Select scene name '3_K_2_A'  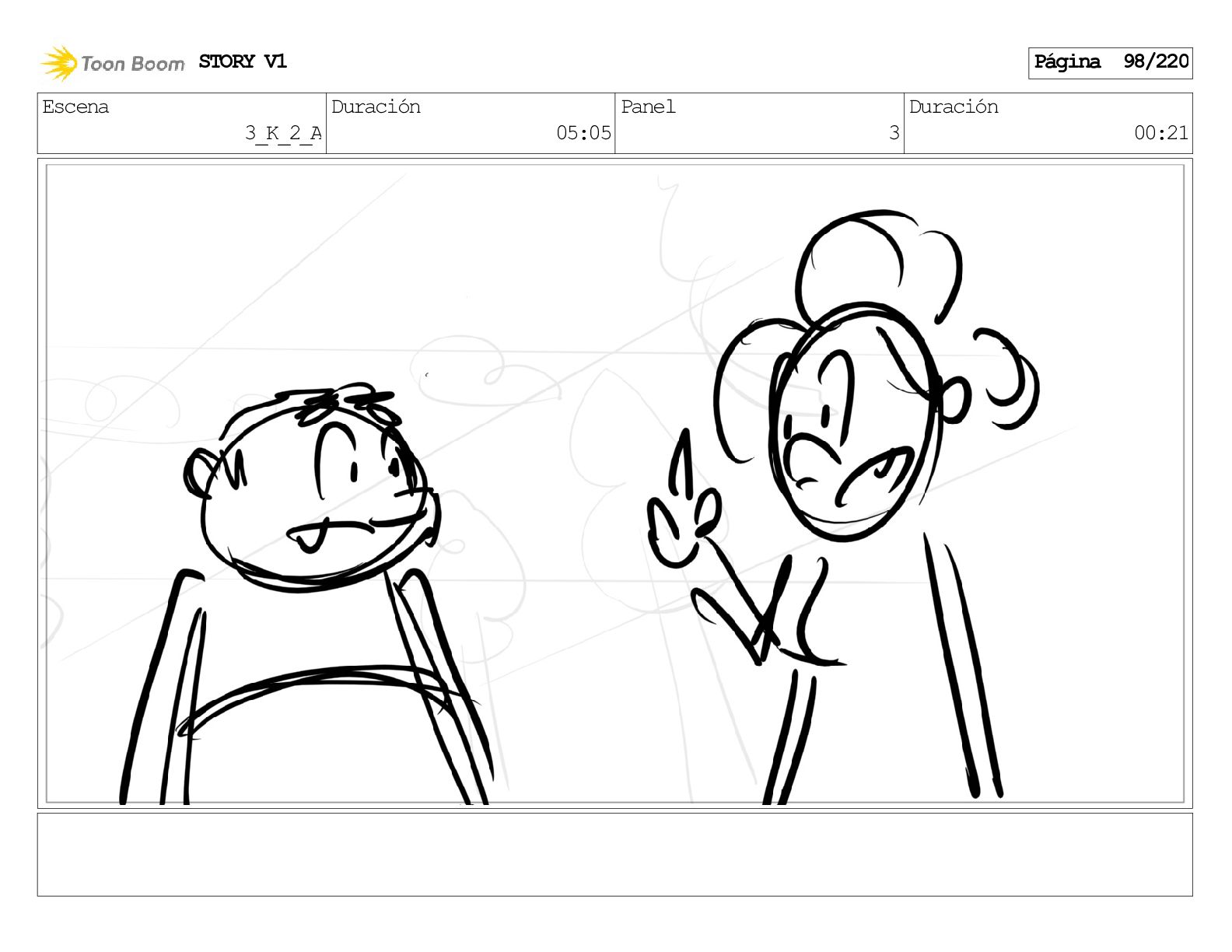pyautogui.click(x=283, y=133)
